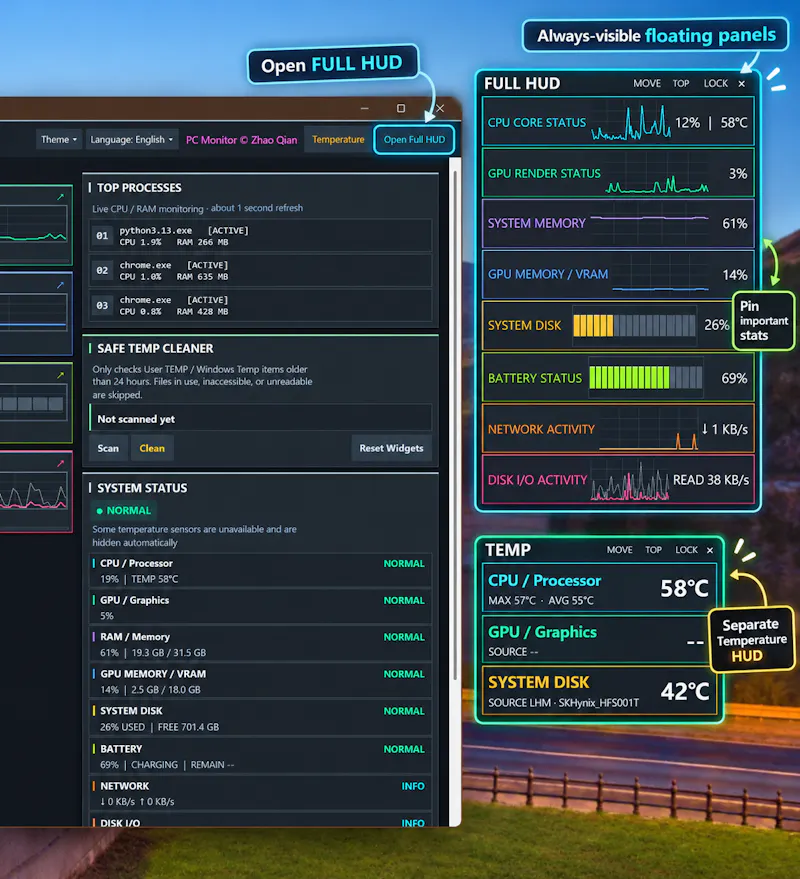
Task: Click MOVE in the FULL HUD panel
Action: 647,84
